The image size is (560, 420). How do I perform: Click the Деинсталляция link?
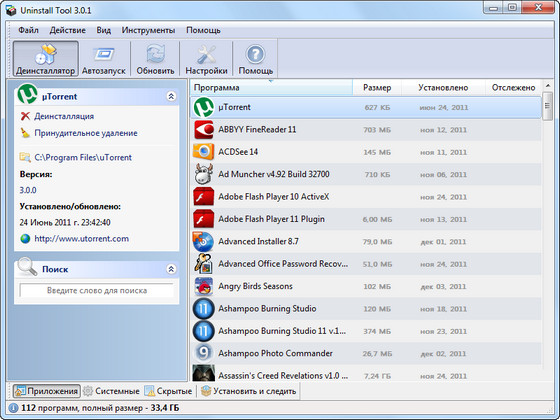coord(64,116)
